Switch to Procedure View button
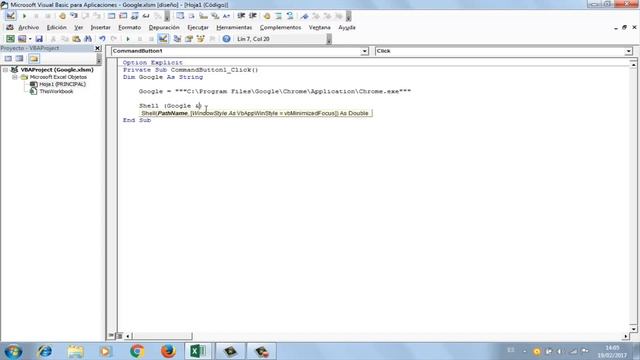This screenshot has height=360, width=640. [x=111, y=336]
